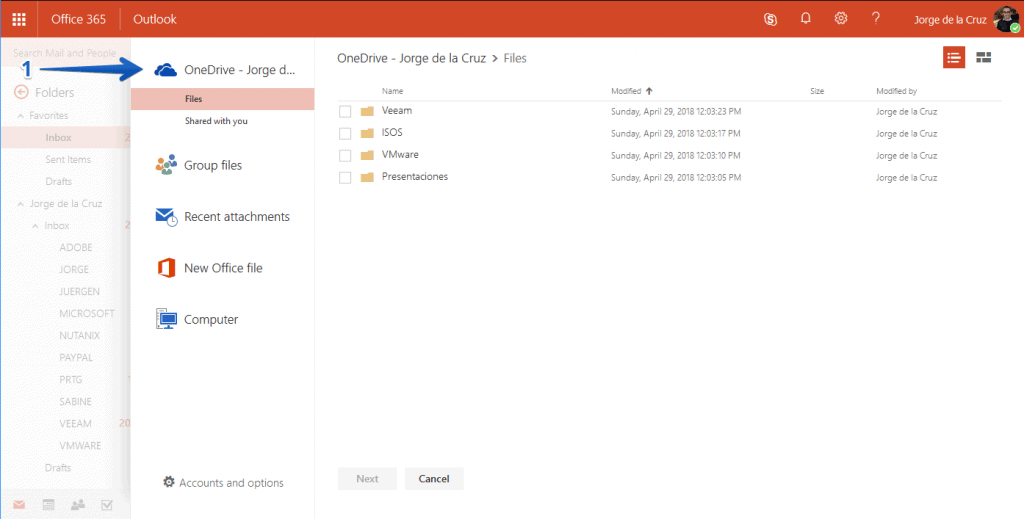
Task: Click the ISOS folder icon
Action: pos(367,133)
